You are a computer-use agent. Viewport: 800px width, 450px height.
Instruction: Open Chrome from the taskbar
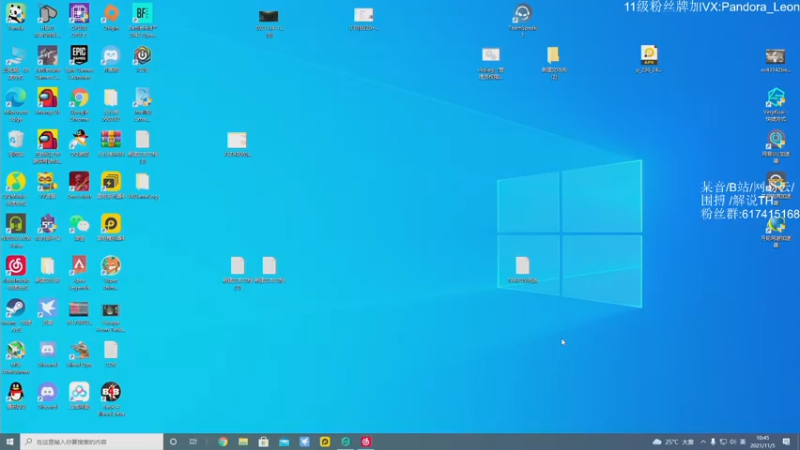[223, 442]
